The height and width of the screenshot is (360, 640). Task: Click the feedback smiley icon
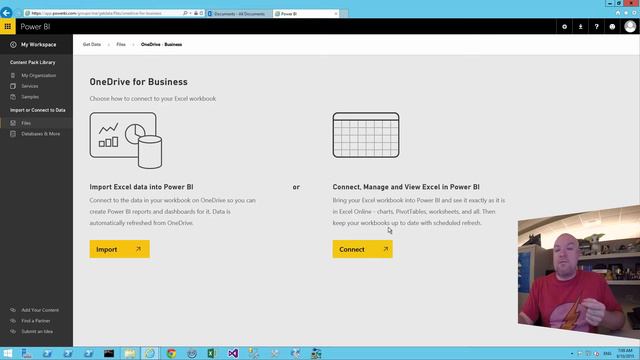coord(612,27)
